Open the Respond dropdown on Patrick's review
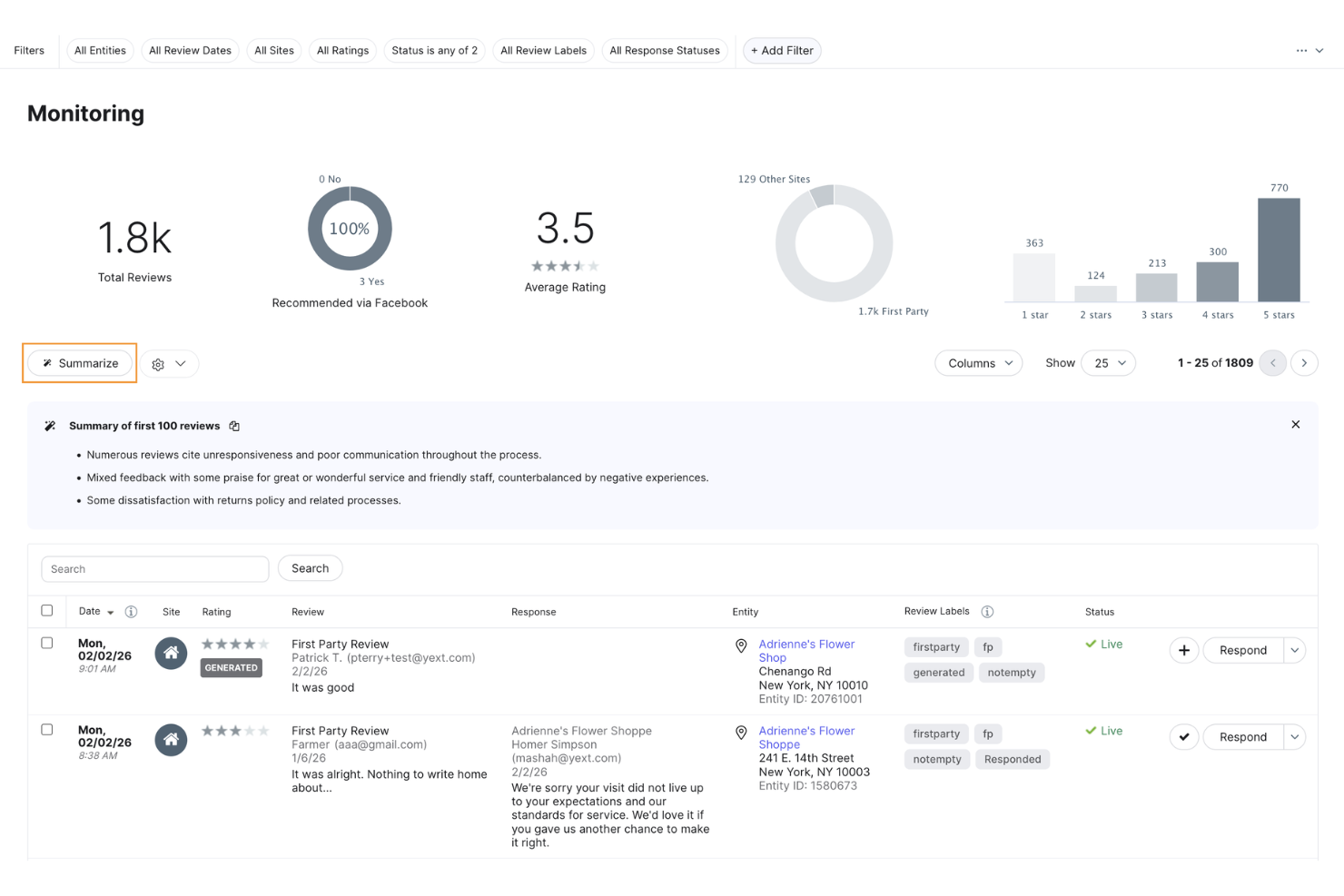The height and width of the screenshot is (896, 1344). [1295, 650]
